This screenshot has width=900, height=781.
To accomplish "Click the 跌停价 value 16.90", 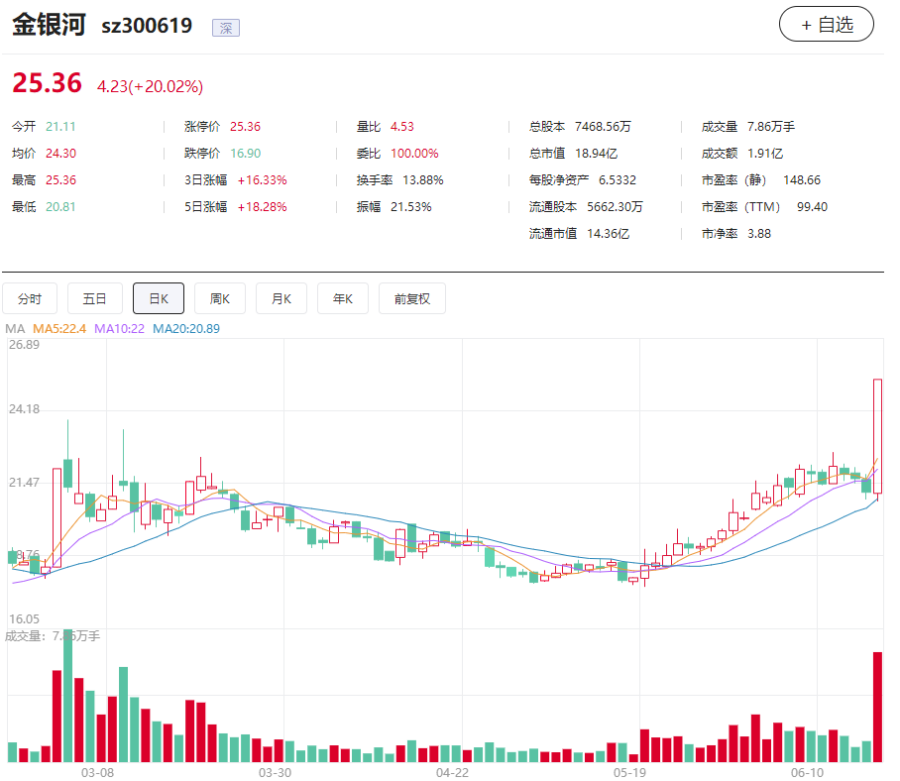I will (246, 154).
